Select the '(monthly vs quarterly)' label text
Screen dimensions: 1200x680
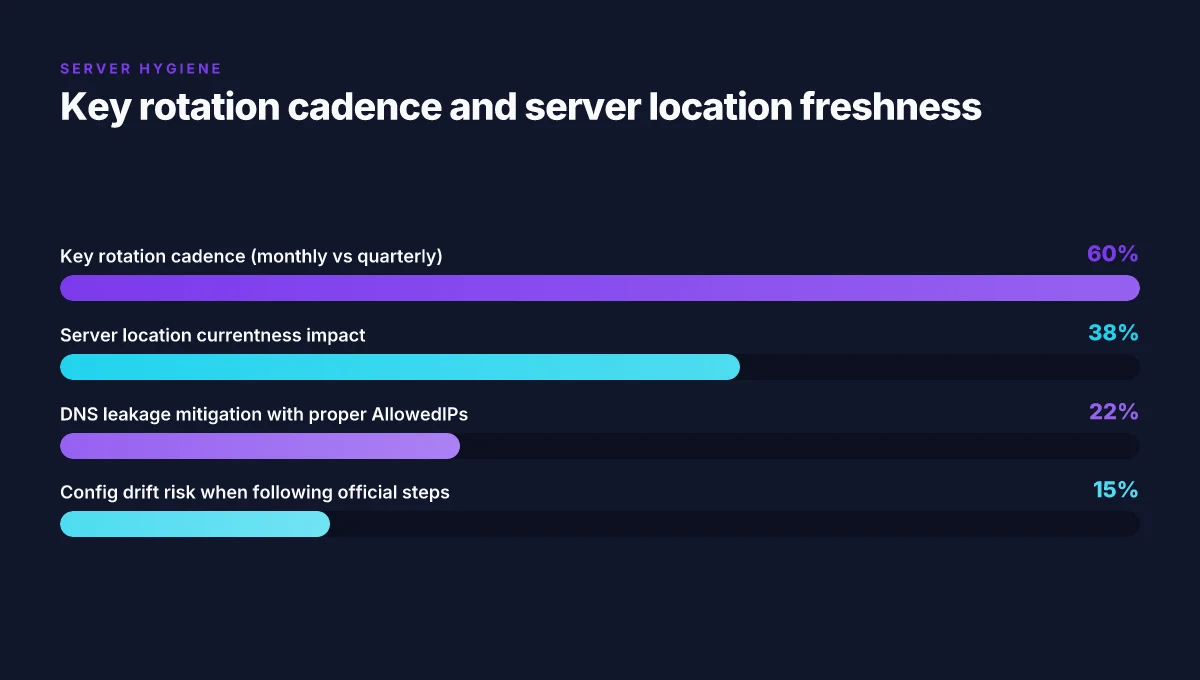coord(346,256)
